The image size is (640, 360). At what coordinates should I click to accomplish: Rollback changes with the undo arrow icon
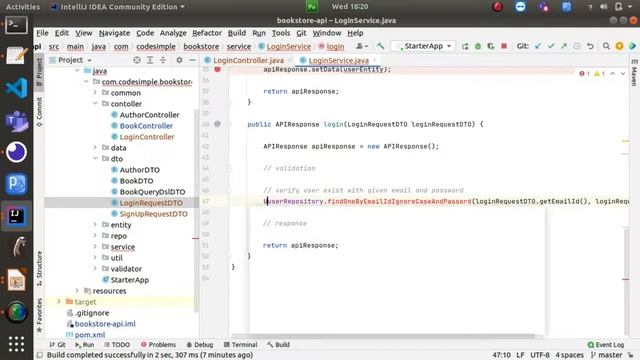pyautogui.click(x=590, y=46)
